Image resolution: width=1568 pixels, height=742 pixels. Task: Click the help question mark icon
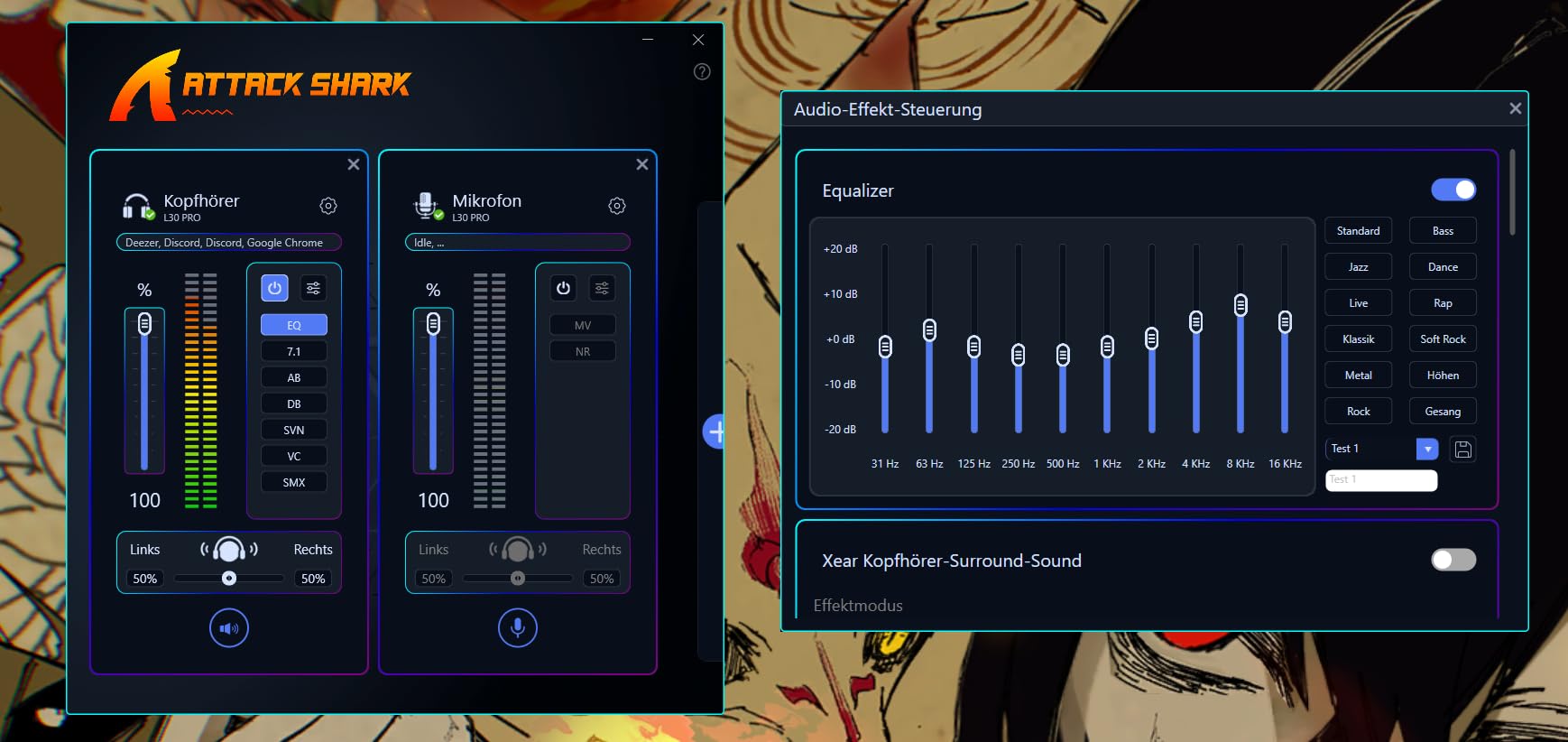click(x=702, y=71)
